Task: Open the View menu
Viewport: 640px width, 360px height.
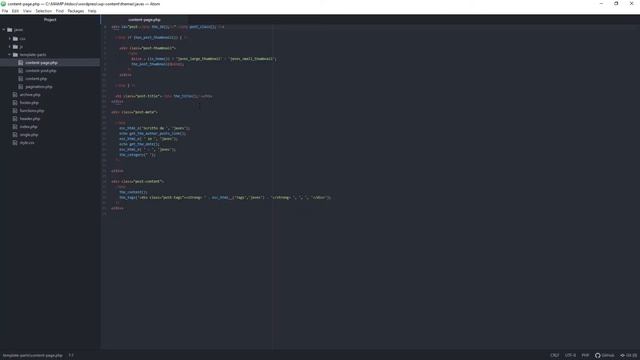Action: (27, 11)
